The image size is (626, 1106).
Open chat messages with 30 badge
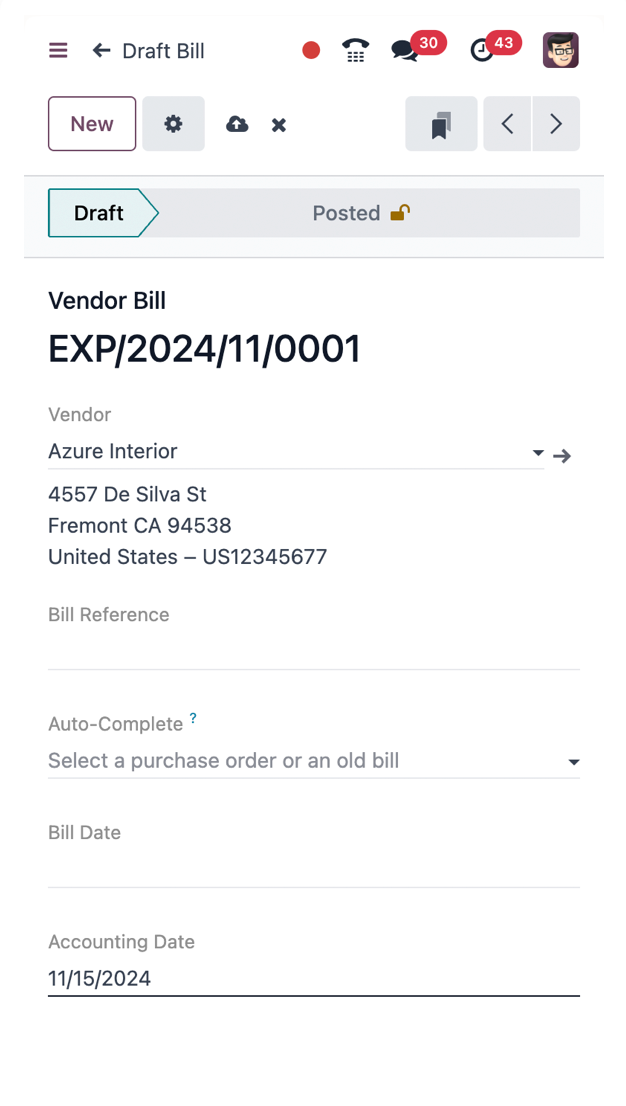click(405, 50)
